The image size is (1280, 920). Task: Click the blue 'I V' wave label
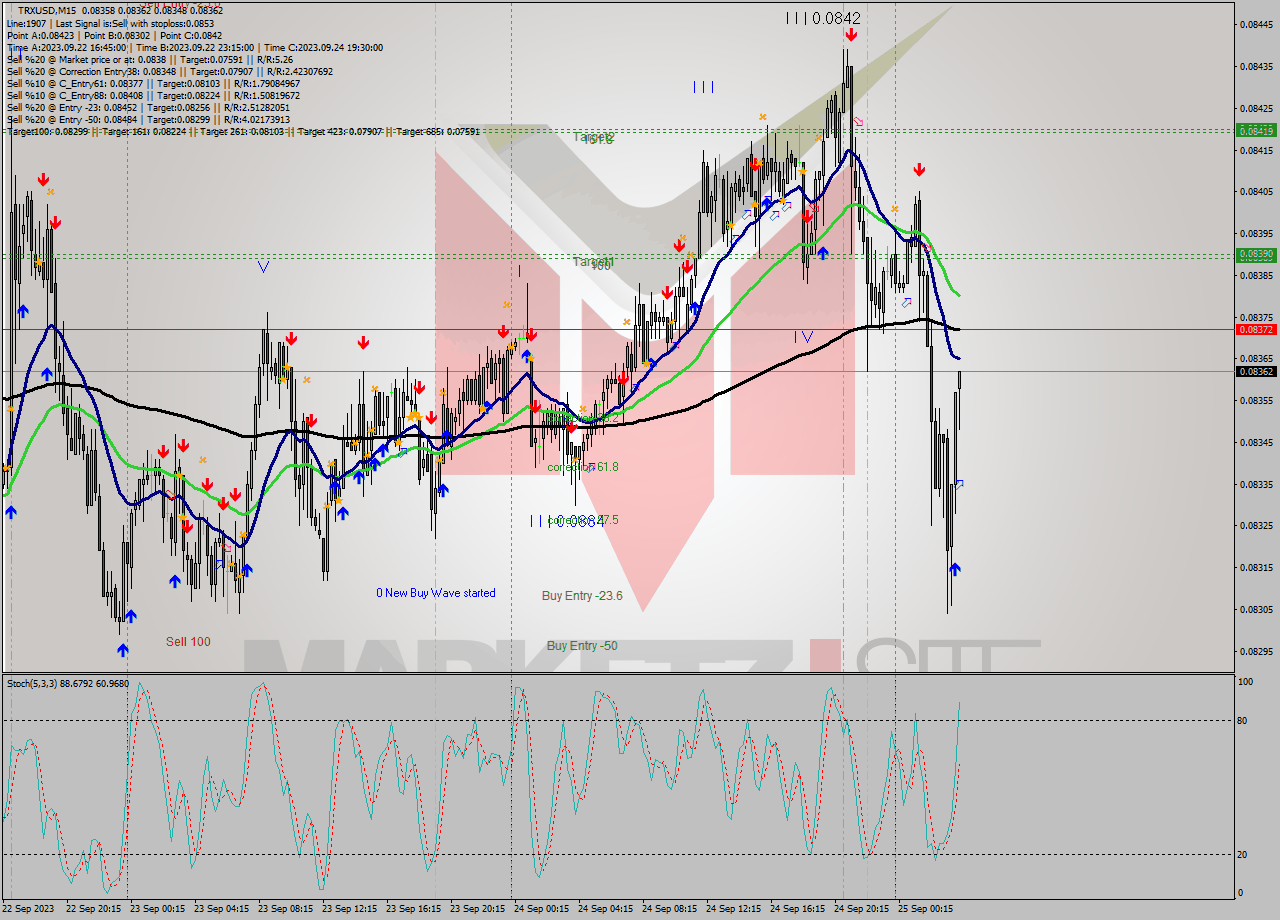(803, 337)
